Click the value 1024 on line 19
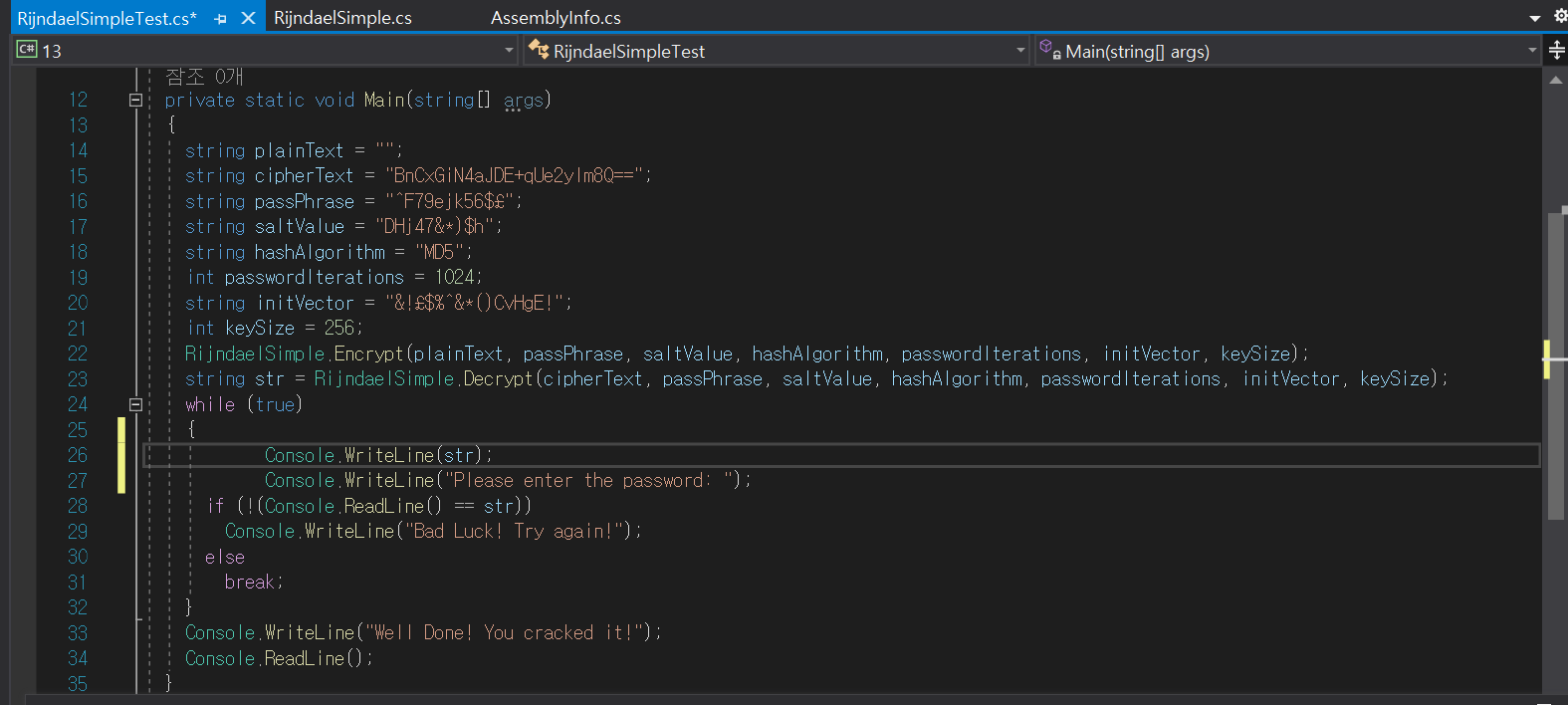This screenshot has width=1568, height=705. pos(454,277)
